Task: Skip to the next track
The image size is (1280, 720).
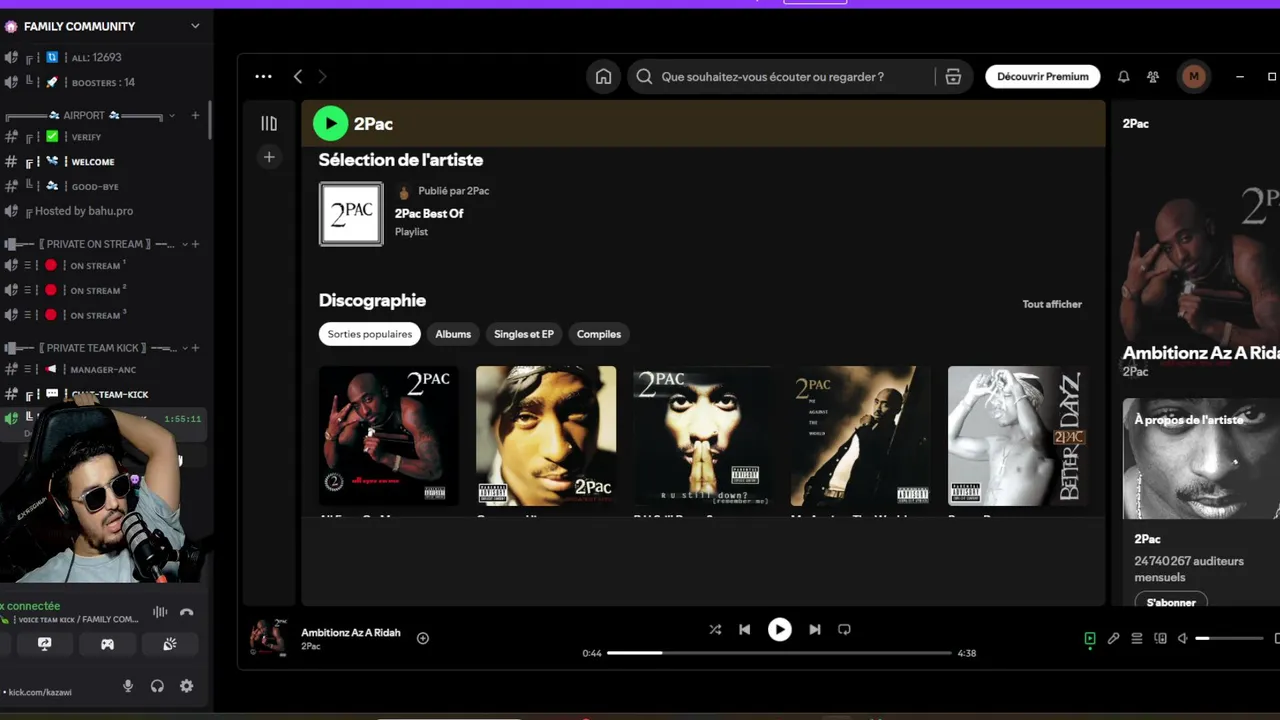Action: pos(815,629)
